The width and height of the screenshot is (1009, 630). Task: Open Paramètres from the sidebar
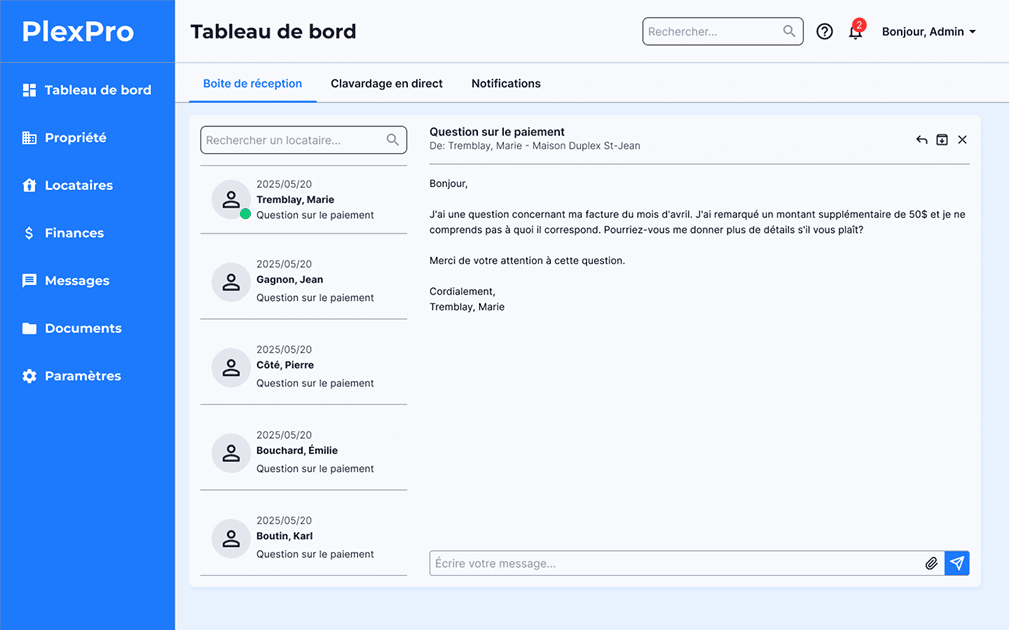[82, 376]
